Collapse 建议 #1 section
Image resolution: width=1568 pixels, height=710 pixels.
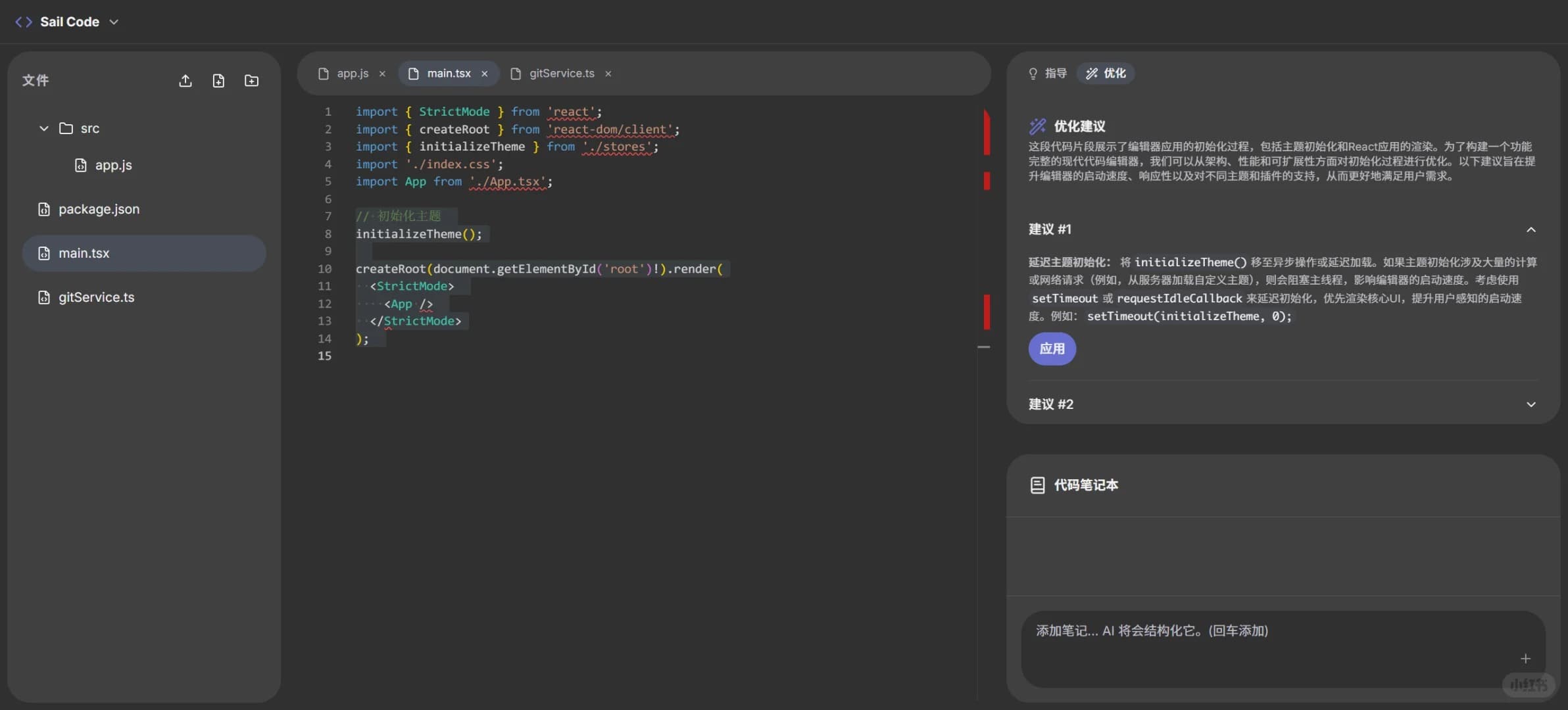(x=1531, y=229)
